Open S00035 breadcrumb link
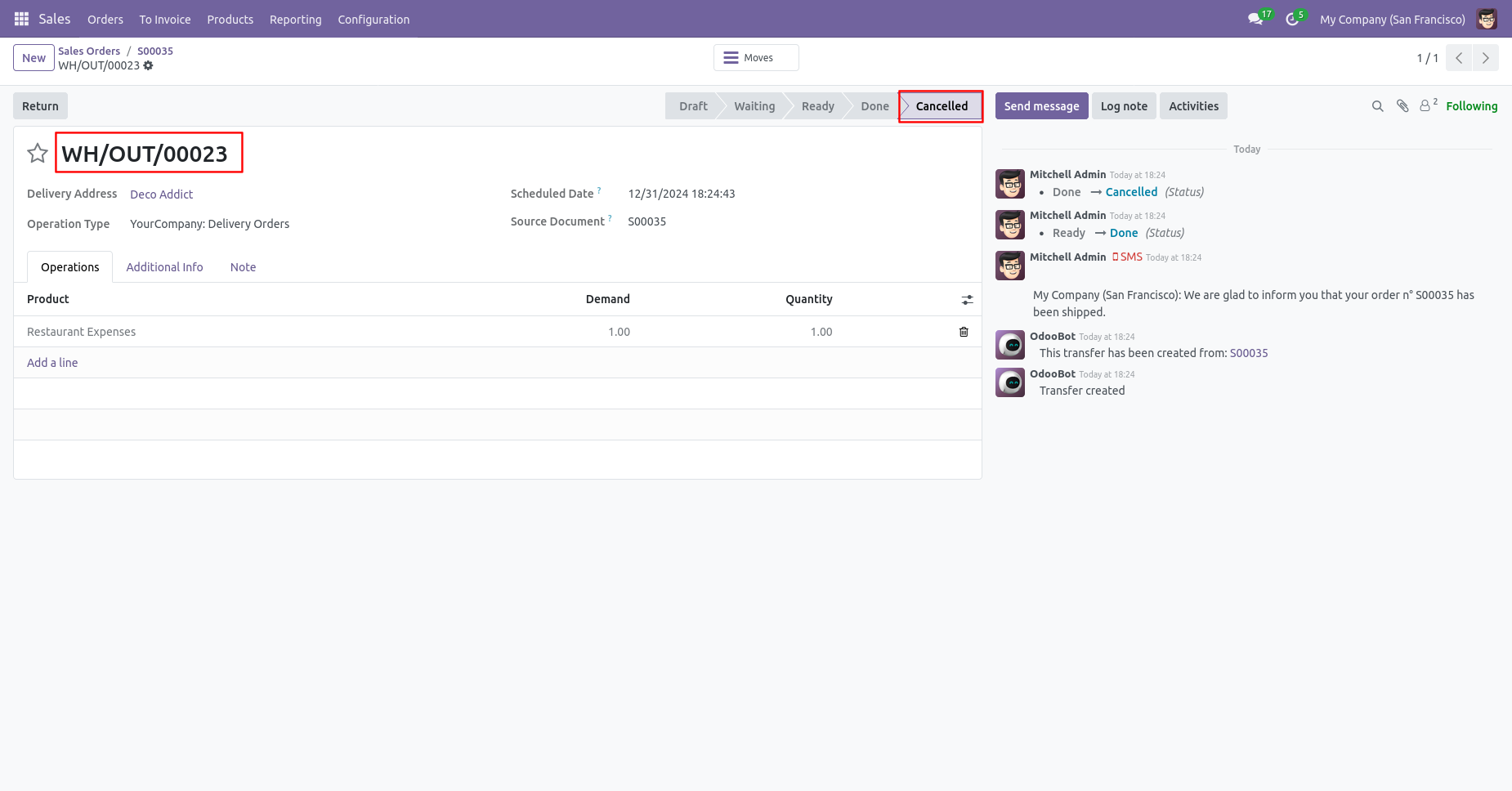The width and height of the screenshot is (1512, 791). (155, 51)
